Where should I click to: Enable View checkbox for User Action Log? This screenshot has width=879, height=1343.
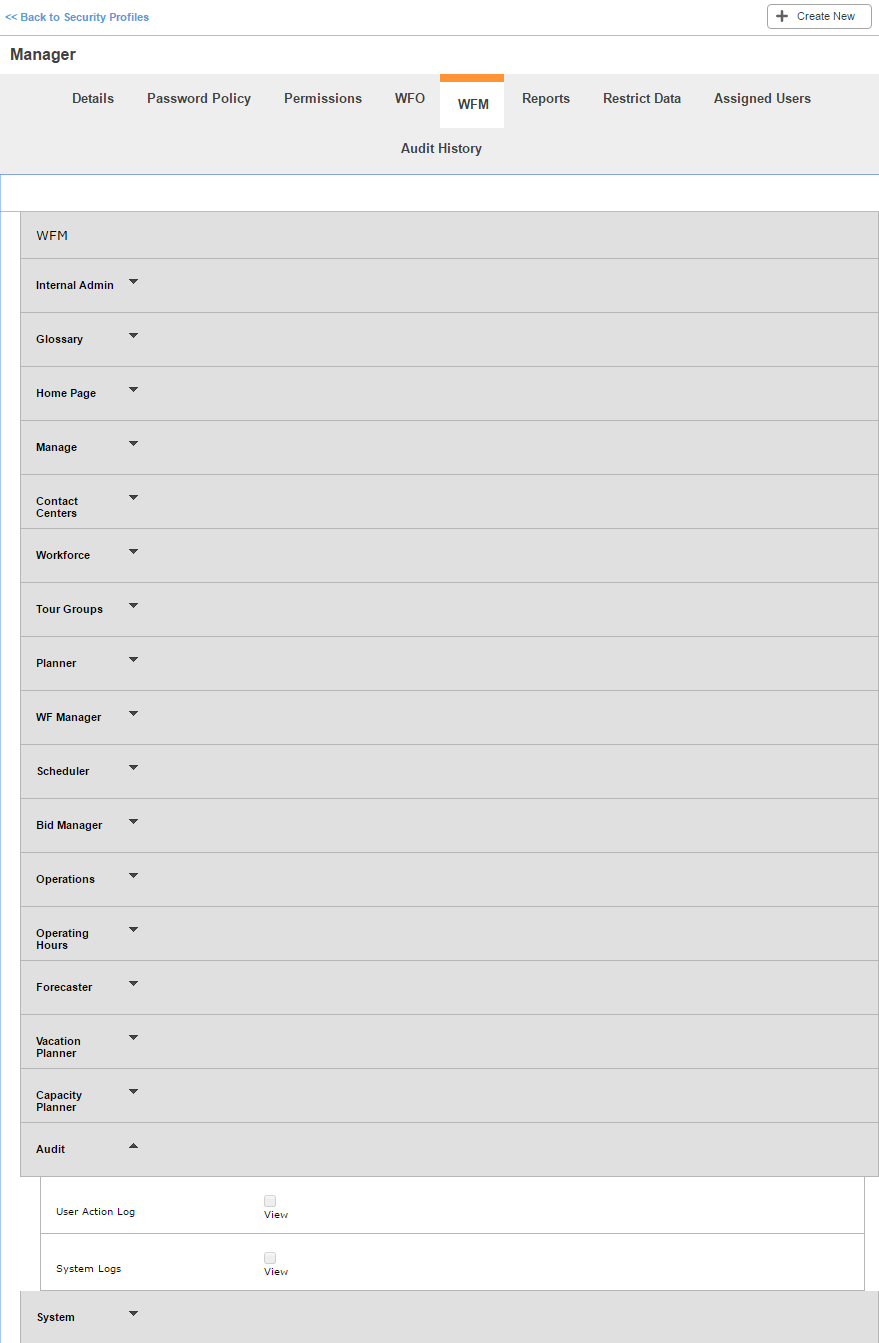coord(270,1201)
